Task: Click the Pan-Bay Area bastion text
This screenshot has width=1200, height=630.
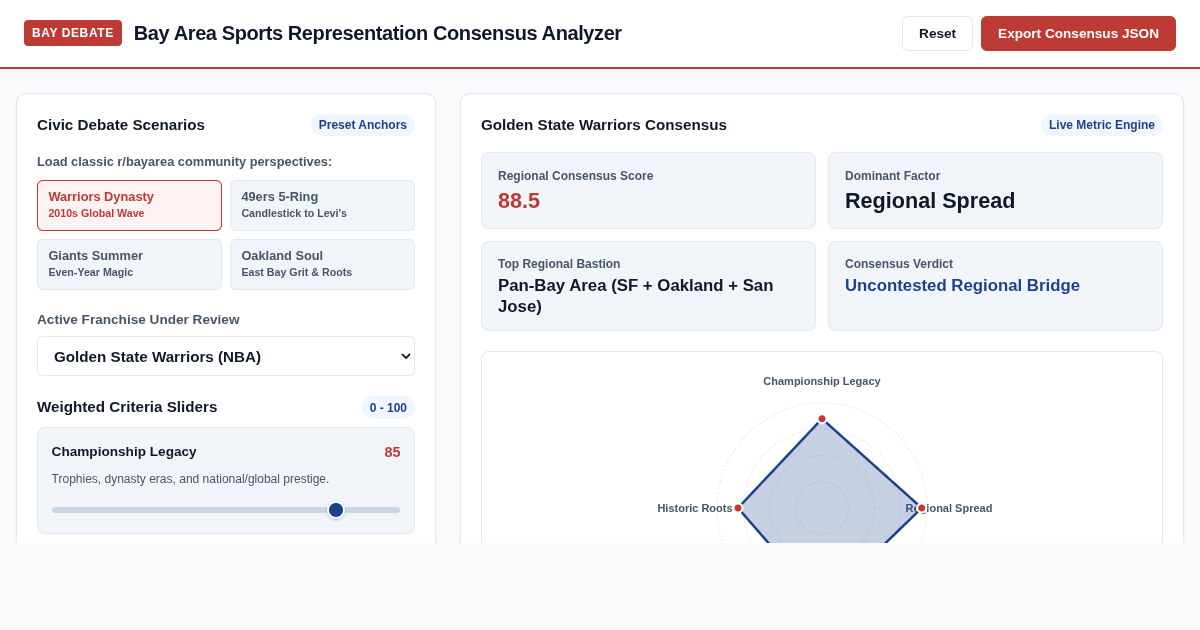Action: click(x=636, y=296)
